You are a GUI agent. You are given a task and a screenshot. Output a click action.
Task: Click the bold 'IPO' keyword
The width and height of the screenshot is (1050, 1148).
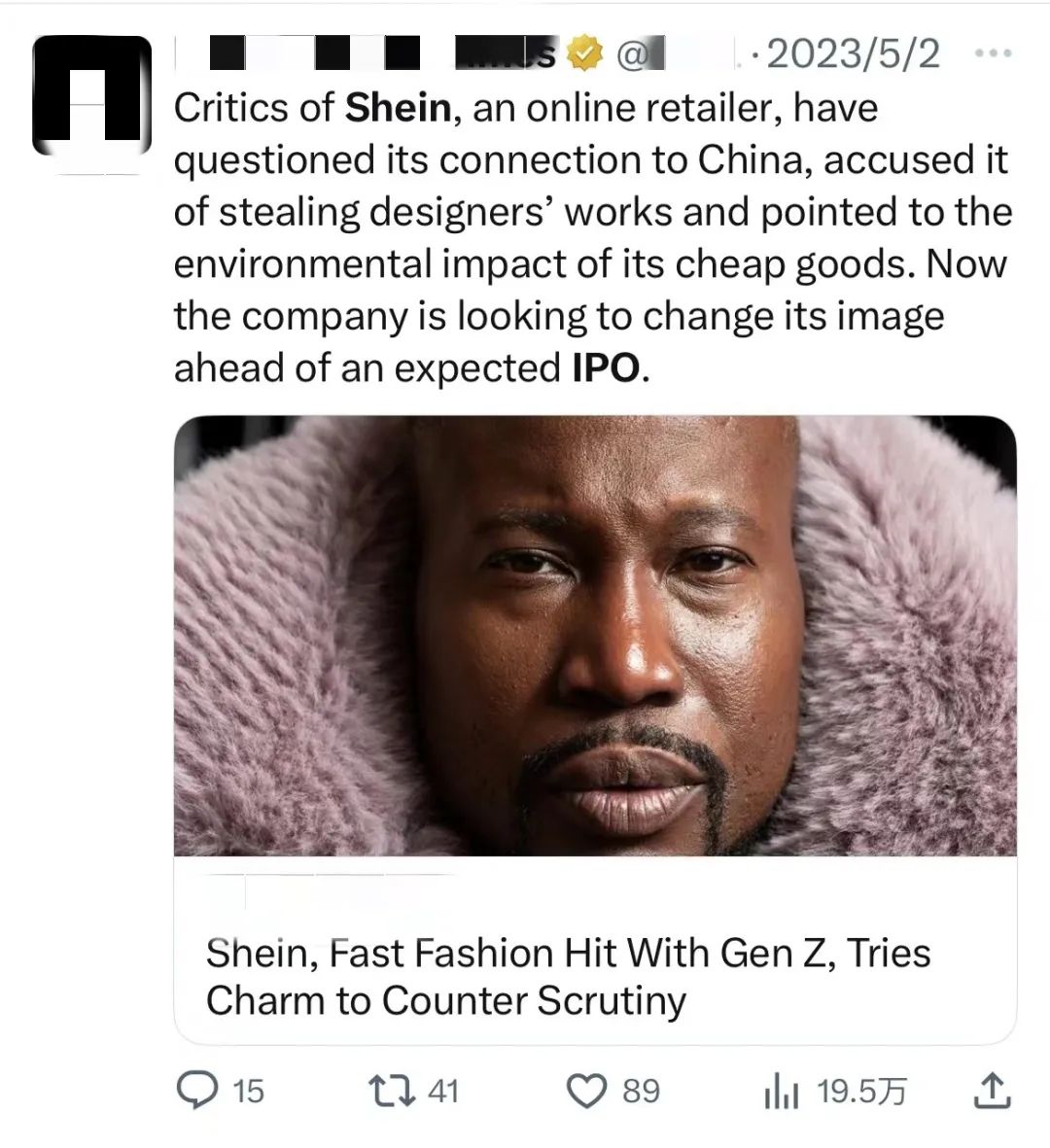[x=607, y=368]
